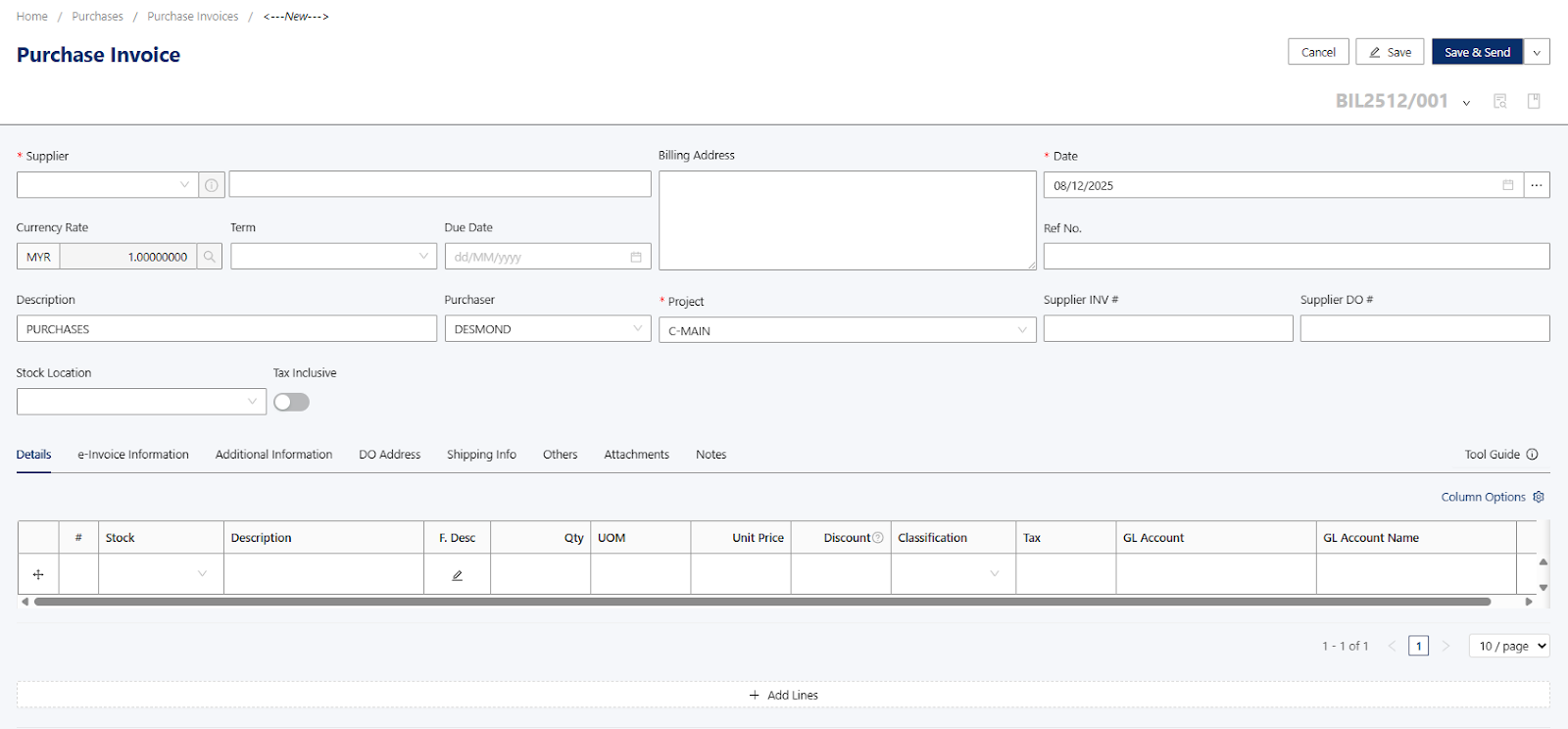
Task: Switch to the e-Invoice Information tab
Action: (x=133, y=455)
